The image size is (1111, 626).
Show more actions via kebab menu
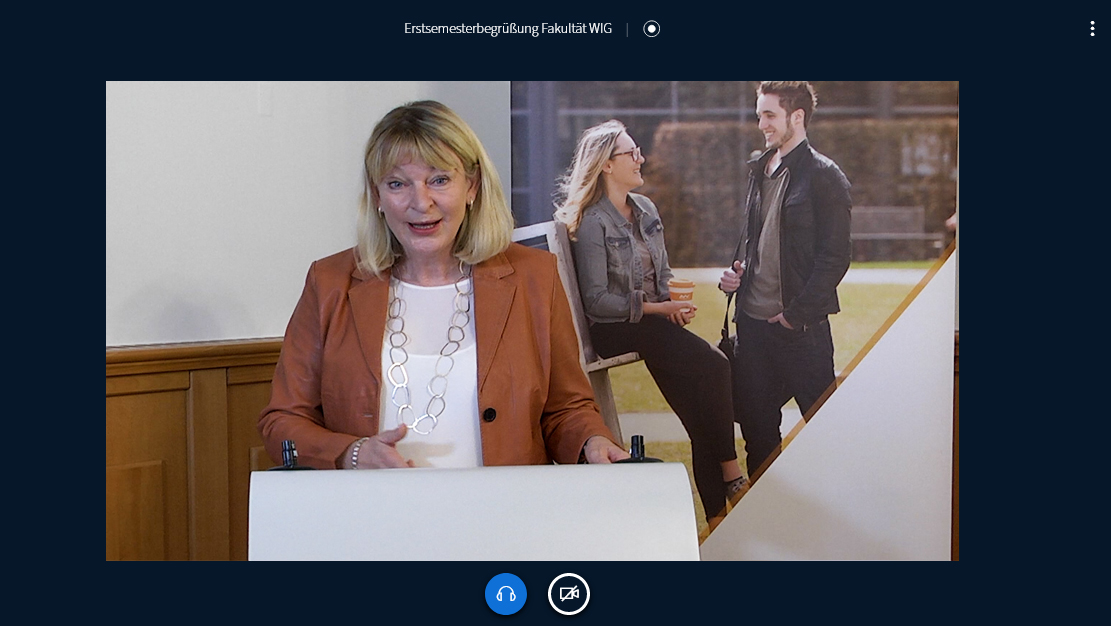(1092, 29)
